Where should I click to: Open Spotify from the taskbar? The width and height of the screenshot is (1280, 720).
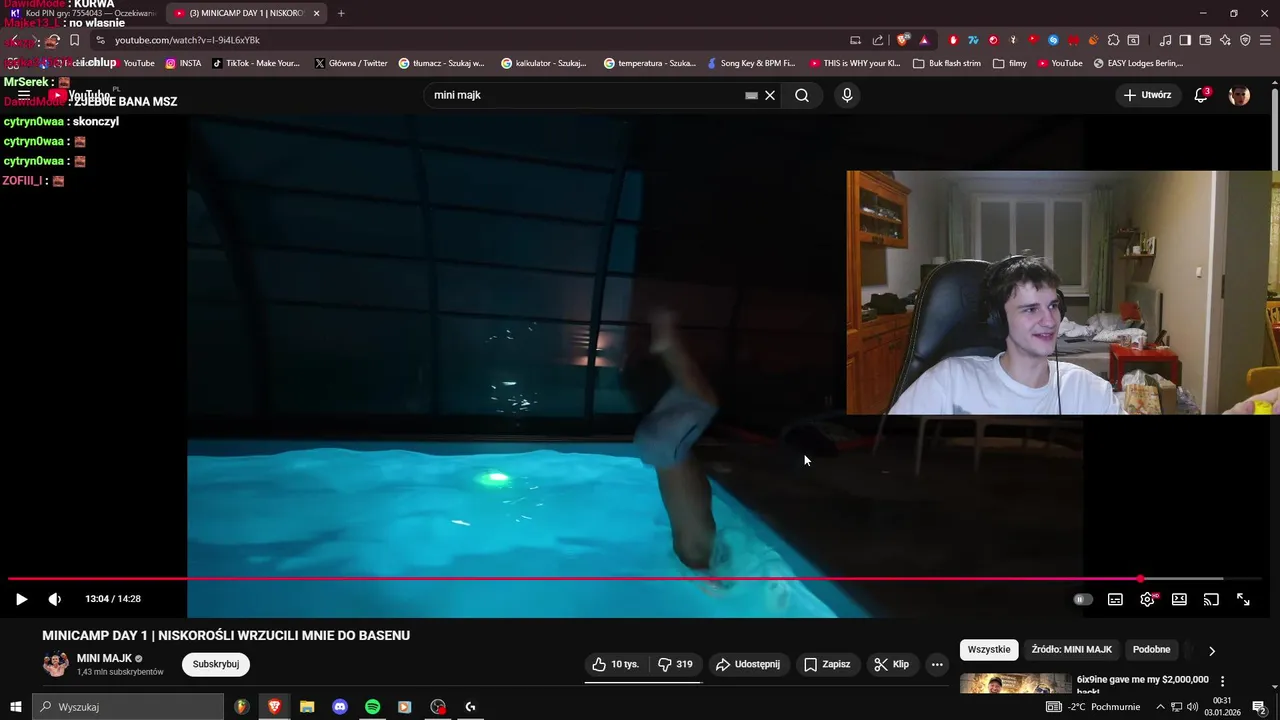click(x=372, y=707)
